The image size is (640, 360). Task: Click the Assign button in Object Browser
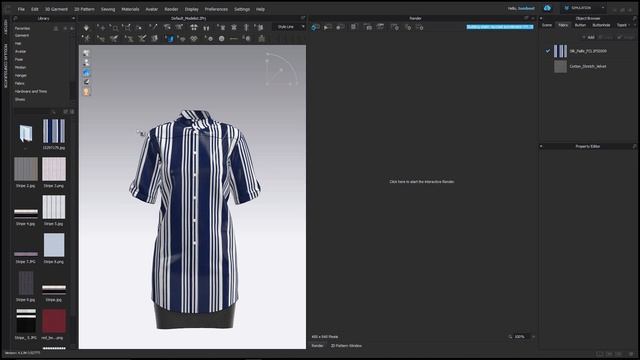tap(626, 37)
